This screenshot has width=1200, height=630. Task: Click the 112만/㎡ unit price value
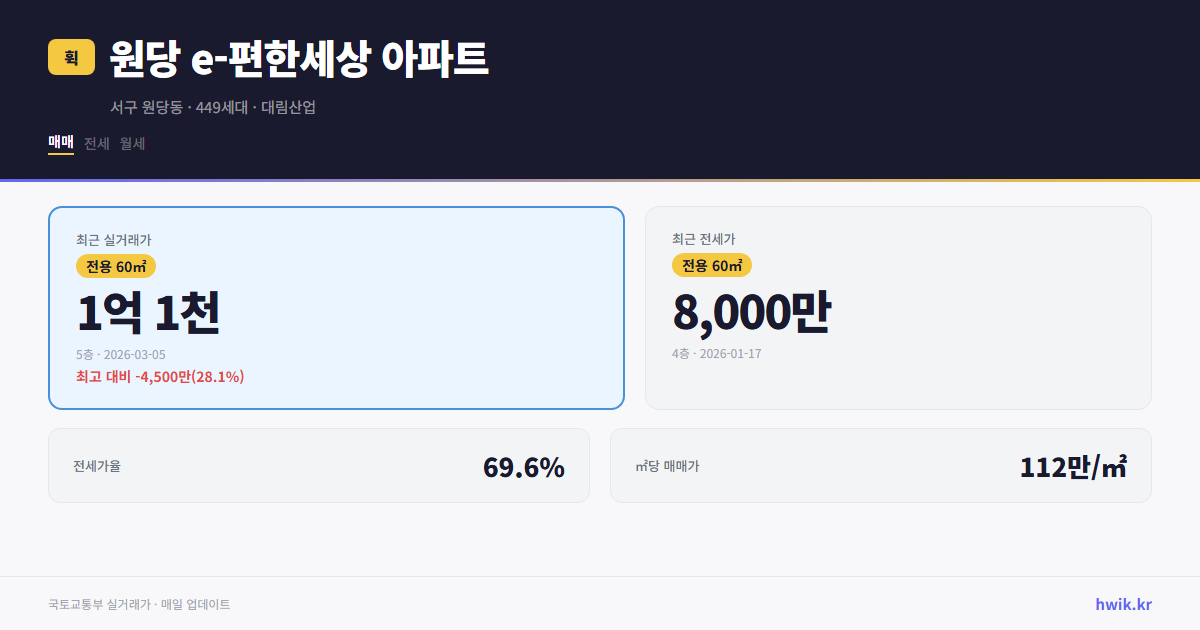[1074, 465]
